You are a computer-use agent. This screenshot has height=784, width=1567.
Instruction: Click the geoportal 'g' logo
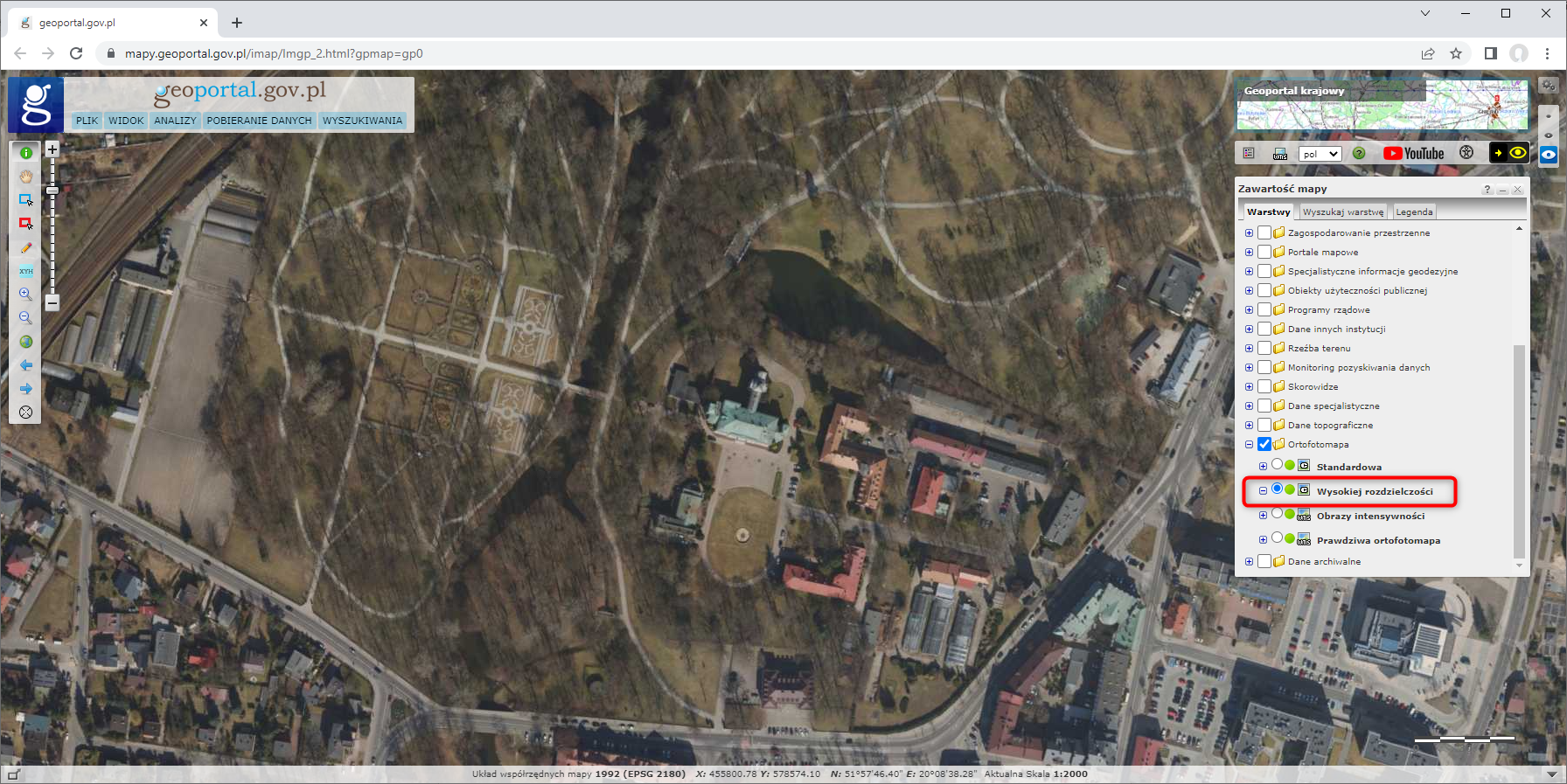pos(36,104)
